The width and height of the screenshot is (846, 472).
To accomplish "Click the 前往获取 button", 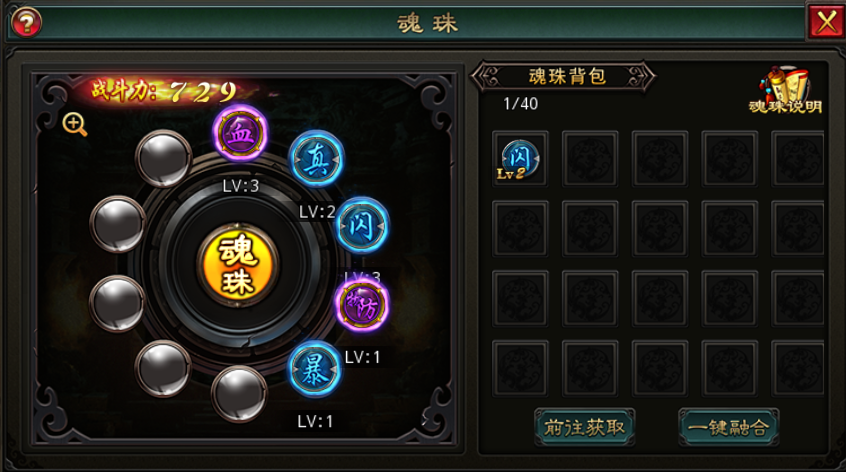I will [x=584, y=427].
